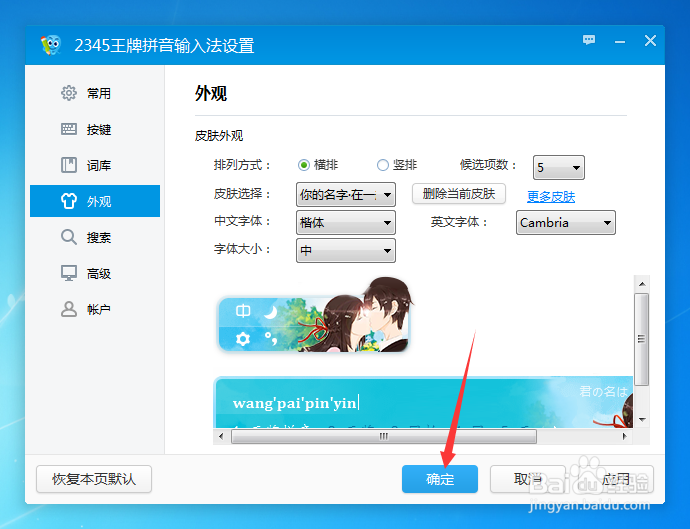690x529 pixels.
Task: Go to the 搜索 settings tab
Action: click(x=95, y=237)
